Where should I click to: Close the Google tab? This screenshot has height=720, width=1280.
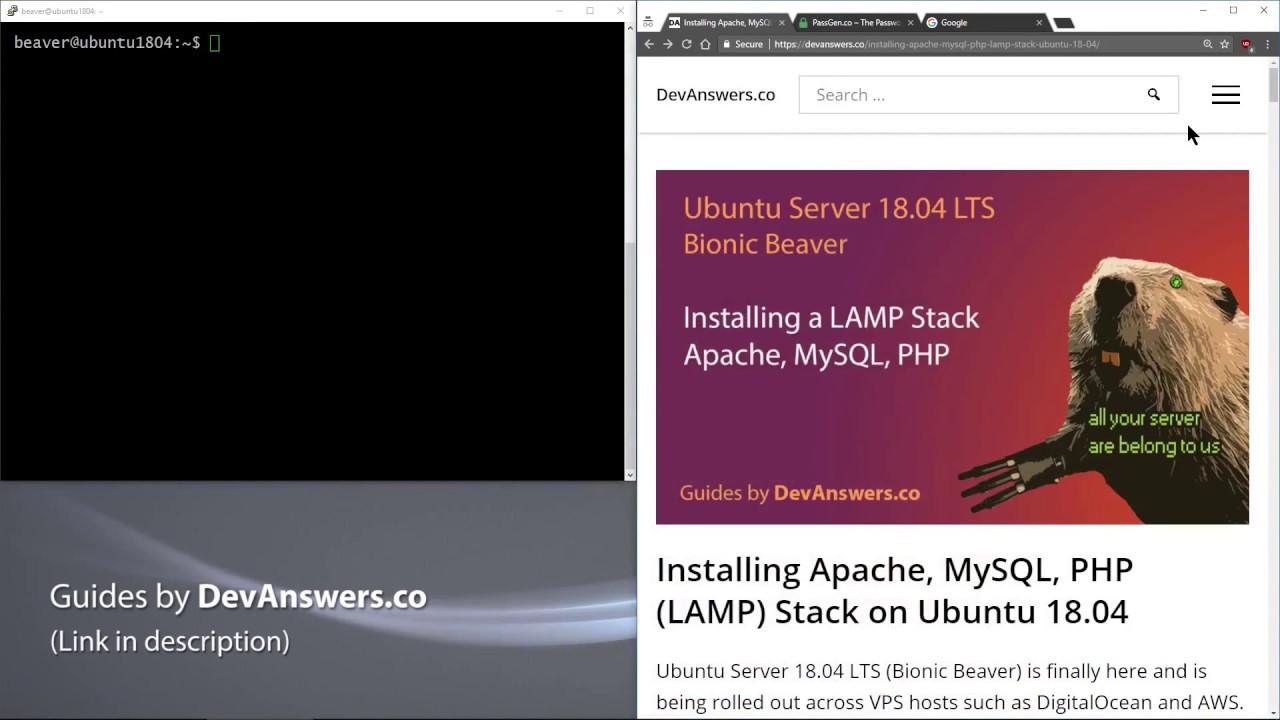1039,22
